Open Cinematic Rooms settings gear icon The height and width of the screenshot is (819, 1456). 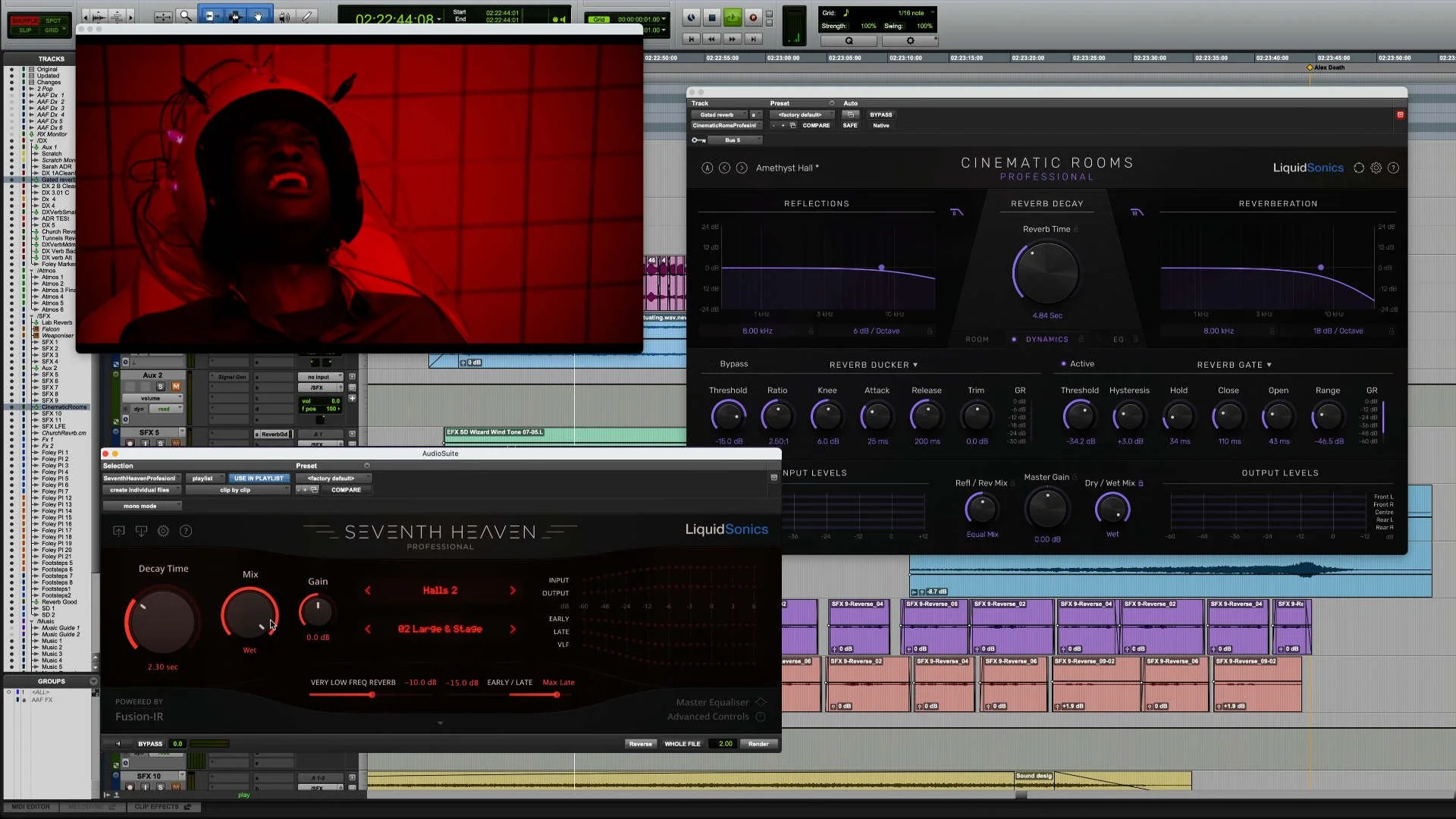tap(1376, 168)
